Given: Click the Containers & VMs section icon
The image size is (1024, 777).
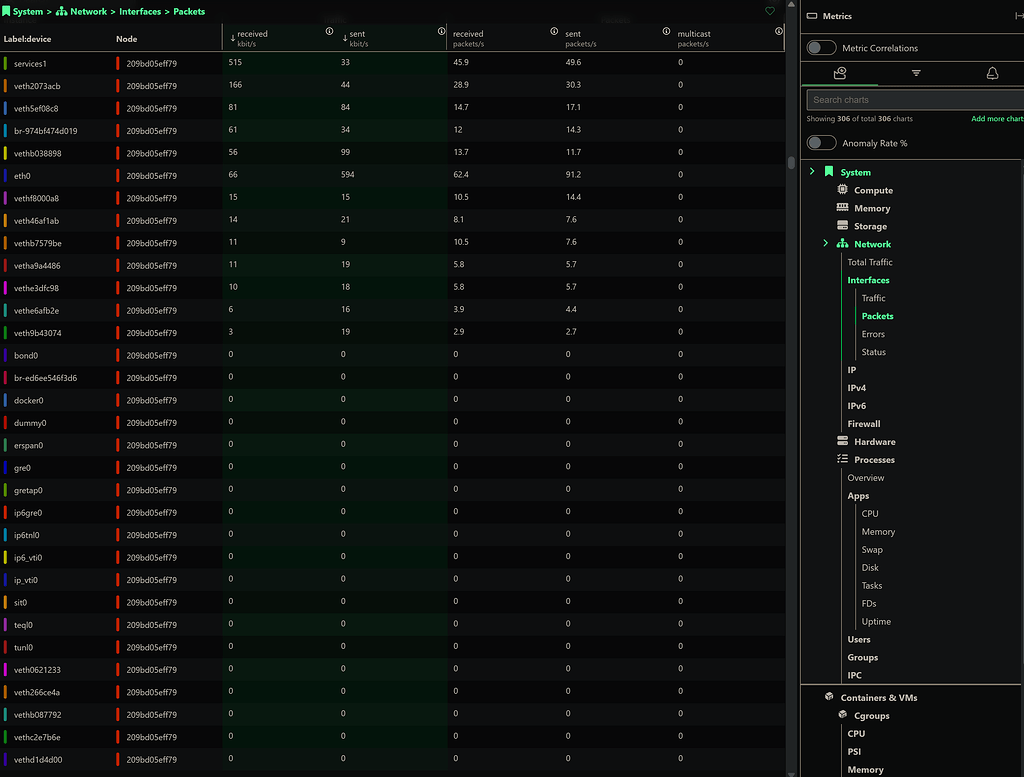Looking at the screenshot, I should coord(829,697).
